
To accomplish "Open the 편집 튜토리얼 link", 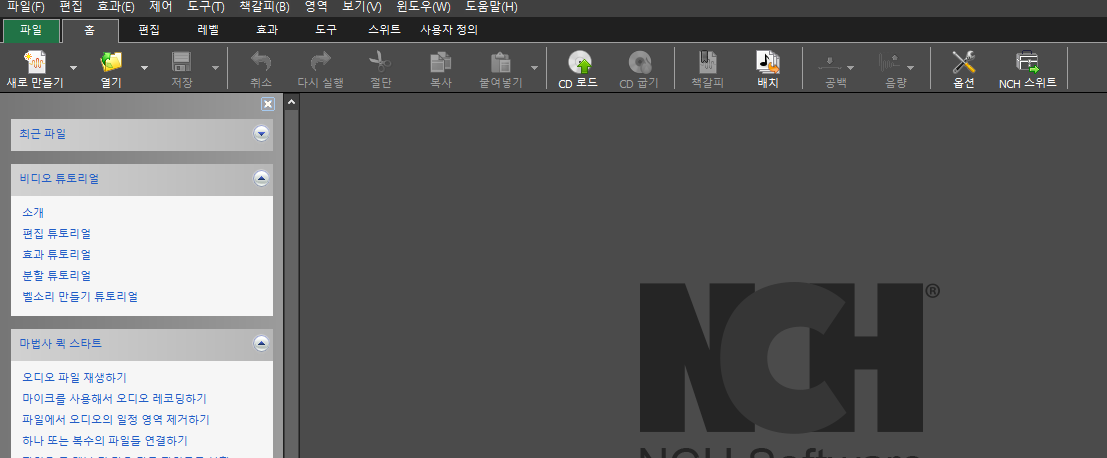I will click(x=56, y=234).
